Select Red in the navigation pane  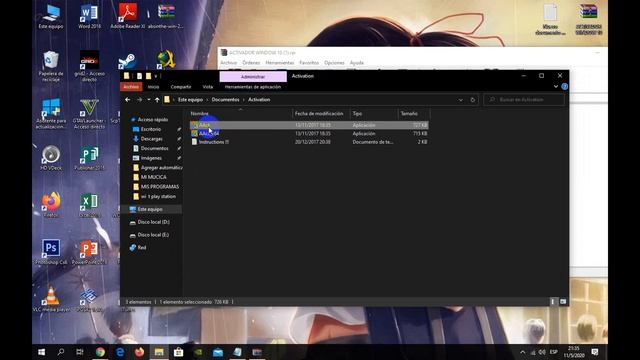[142, 247]
